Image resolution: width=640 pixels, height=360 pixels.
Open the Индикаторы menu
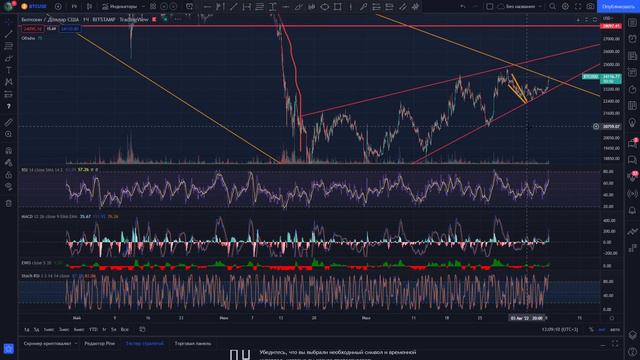119,7
